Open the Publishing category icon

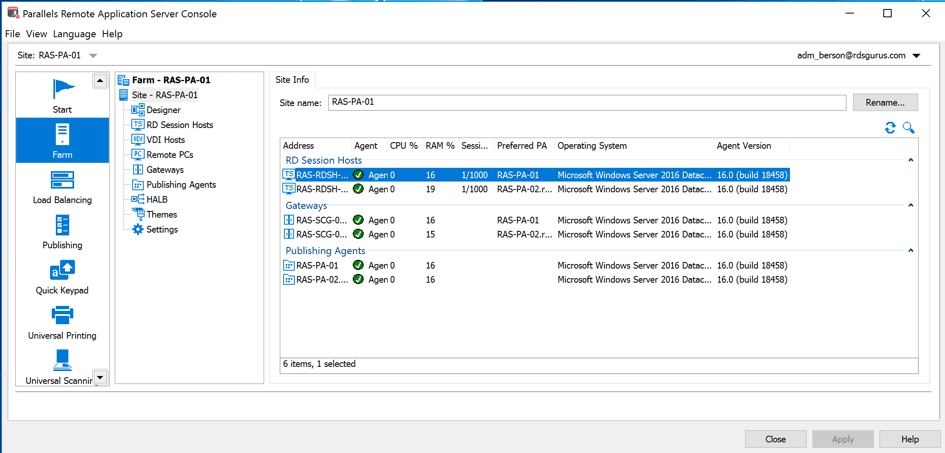pos(62,224)
